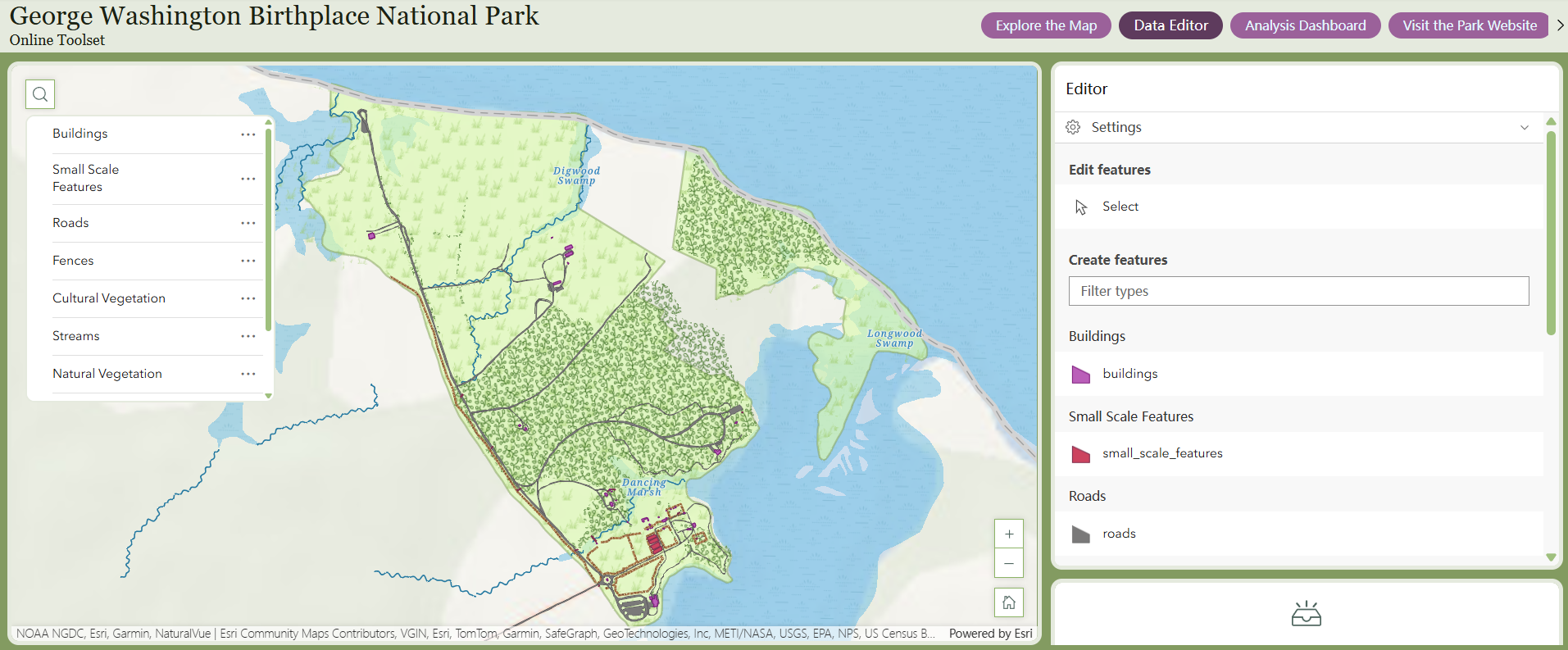Image resolution: width=1568 pixels, height=650 pixels.
Task: Click the Filter types input field
Action: [1298, 291]
